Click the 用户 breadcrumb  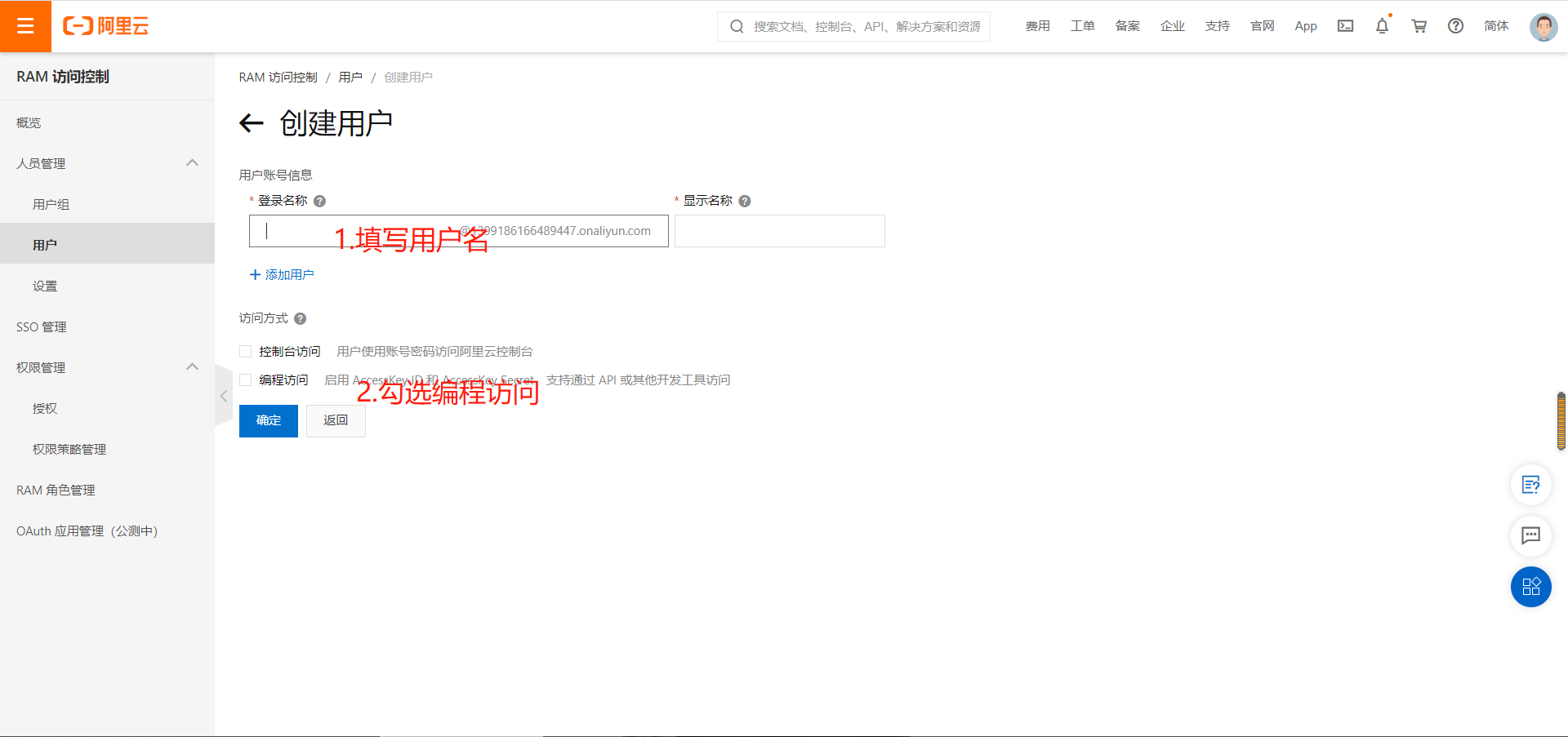pos(350,77)
